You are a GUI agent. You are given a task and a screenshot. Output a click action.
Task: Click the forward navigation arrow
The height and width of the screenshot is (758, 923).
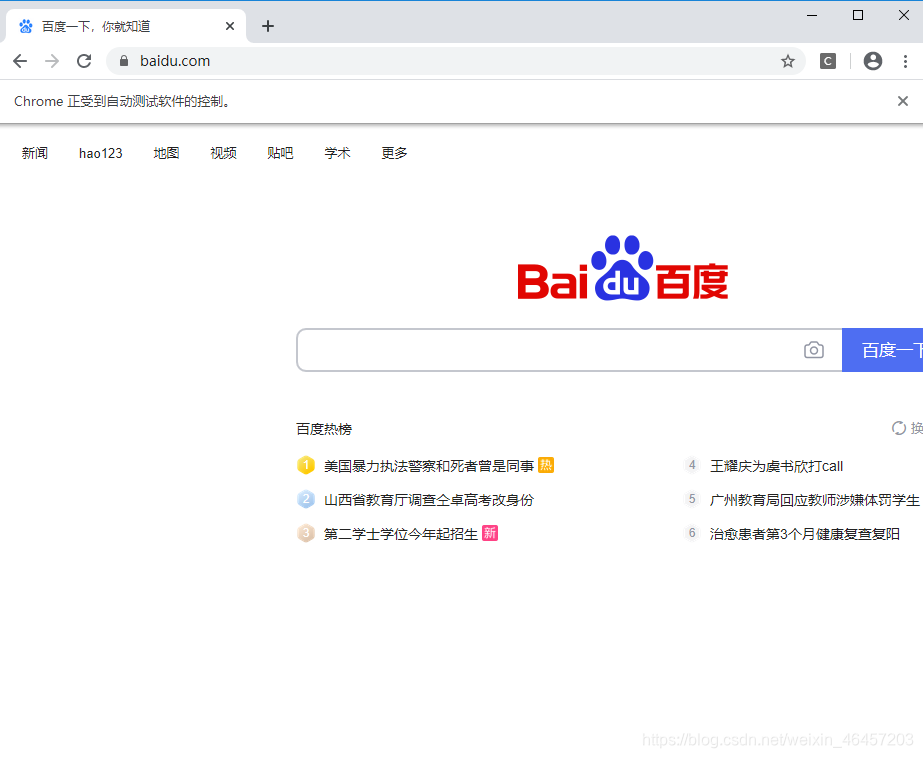(52, 61)
